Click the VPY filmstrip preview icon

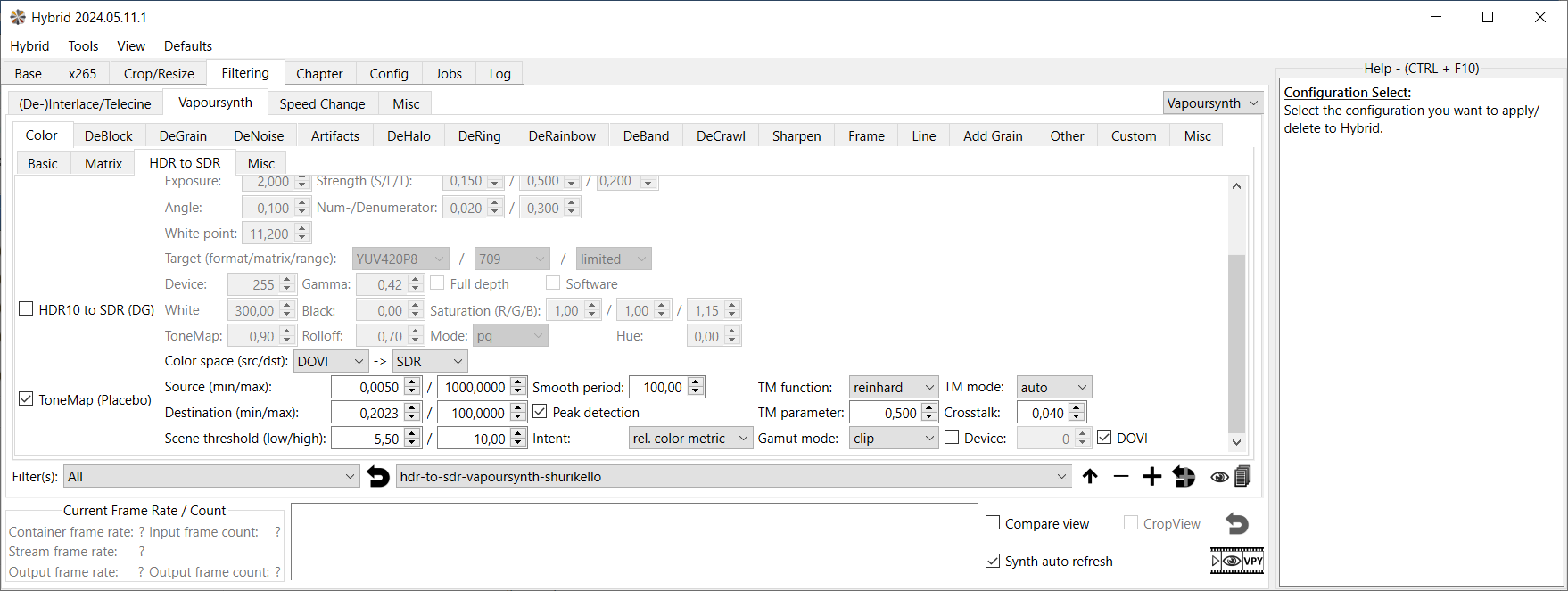[x=1237, y=561]
